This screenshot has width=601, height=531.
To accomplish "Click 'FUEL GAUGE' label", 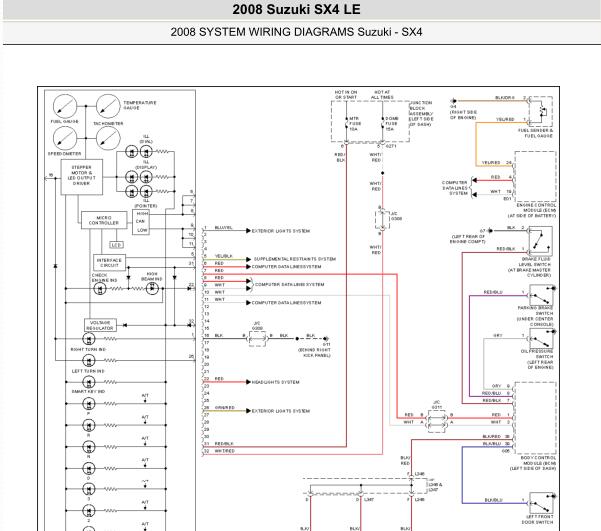I will (x=64, y=122).
